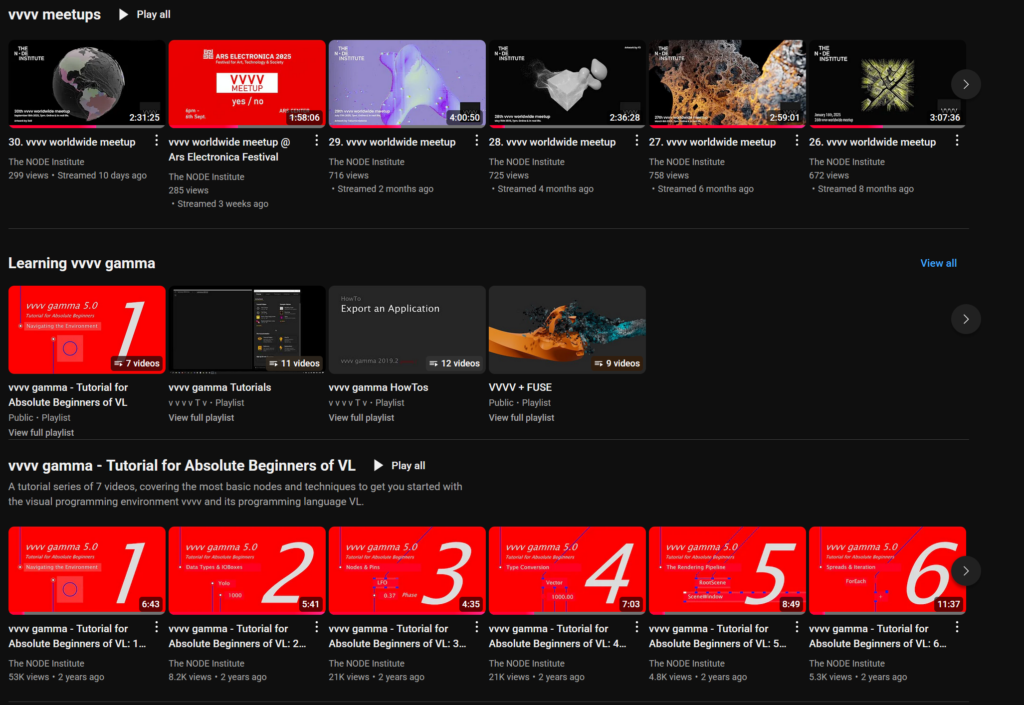Open tutorial 5 Rendering Pipeline thumbnail
Image resolution: width=1024 pixels, height=705 pixels.
(727, 570)
